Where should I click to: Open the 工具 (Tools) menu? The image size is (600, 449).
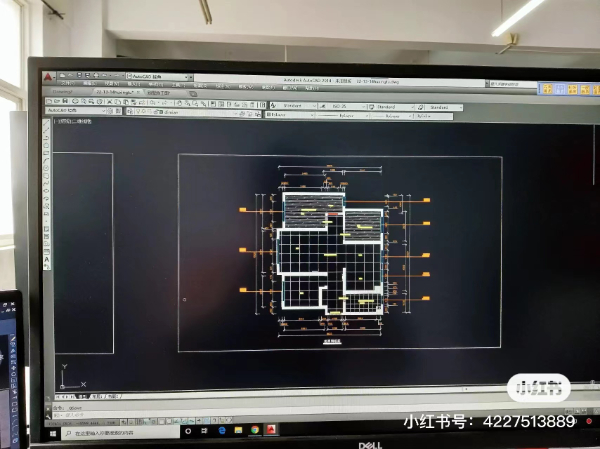pyautogui.click(x=178, y=85)
